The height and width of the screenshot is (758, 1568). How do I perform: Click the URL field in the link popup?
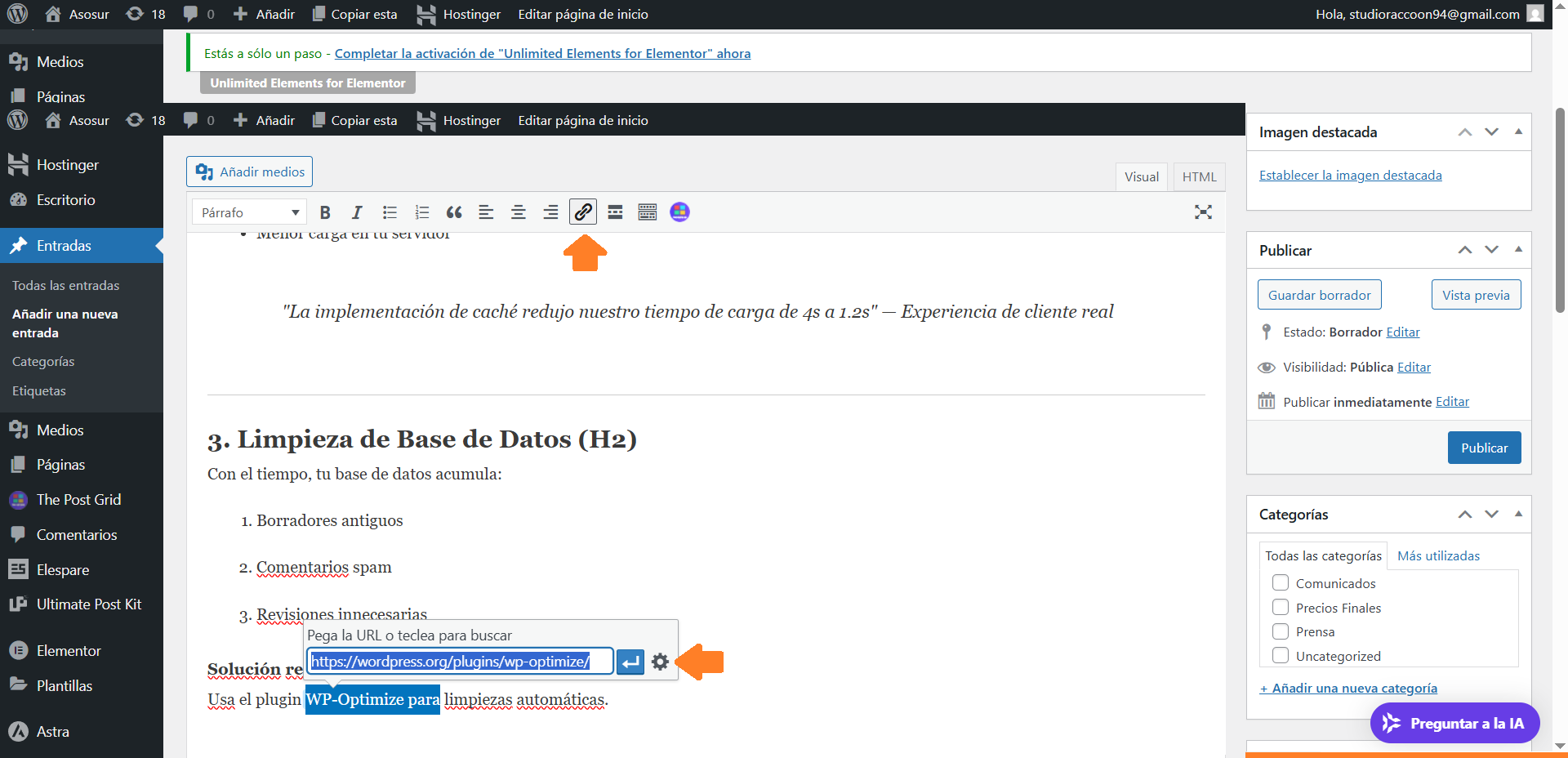[x=460, y=662]
